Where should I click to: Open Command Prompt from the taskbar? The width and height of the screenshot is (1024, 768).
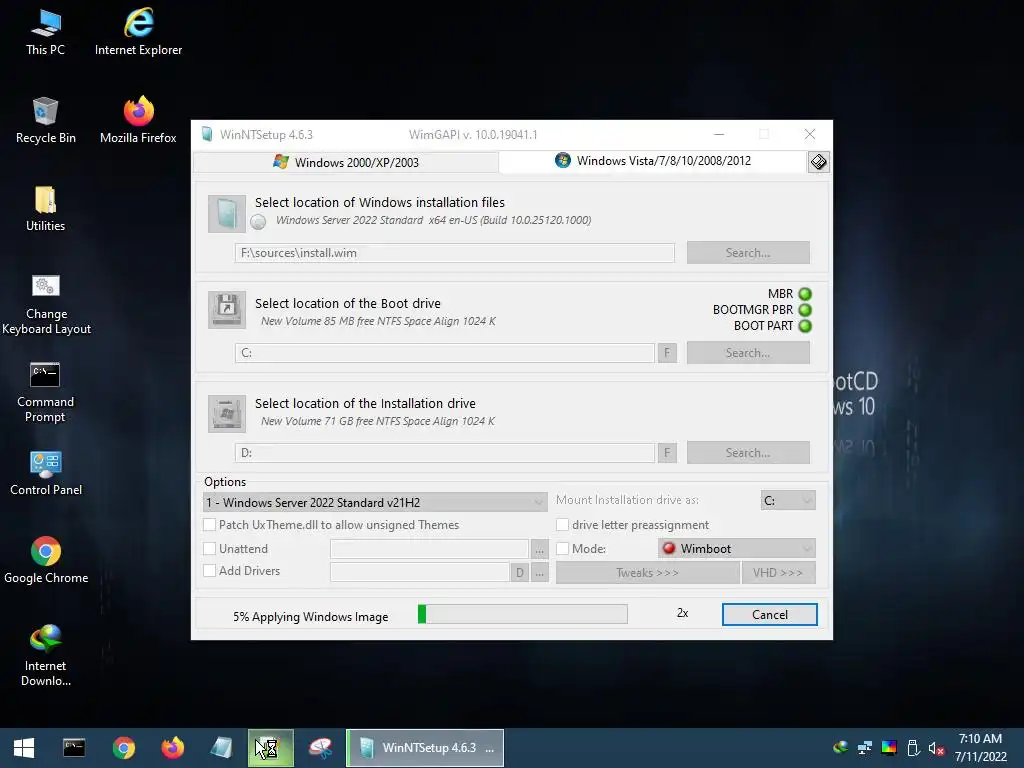pos(74,748)
